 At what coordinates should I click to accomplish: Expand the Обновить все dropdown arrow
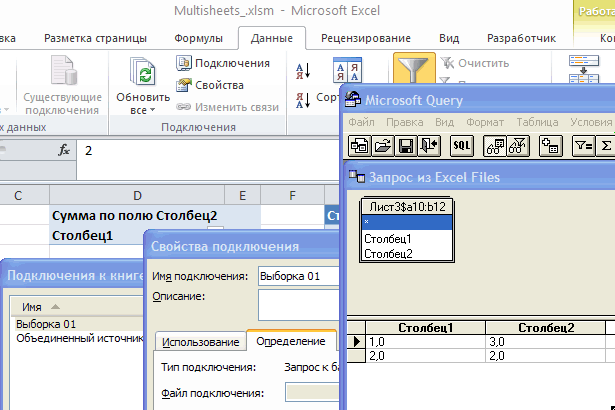[x=153, y=110]
